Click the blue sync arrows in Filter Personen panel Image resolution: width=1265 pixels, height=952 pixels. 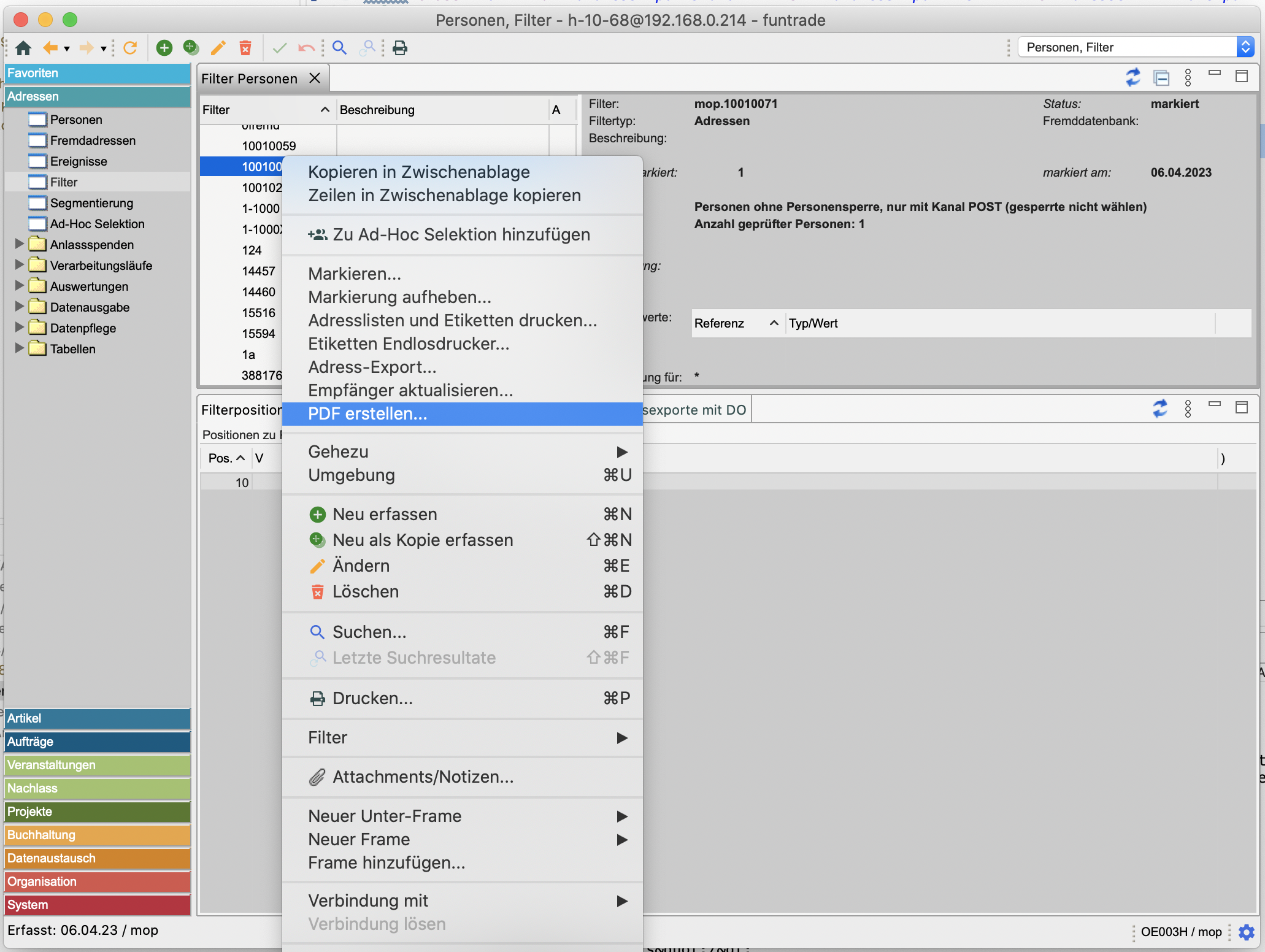point(1132,77)
